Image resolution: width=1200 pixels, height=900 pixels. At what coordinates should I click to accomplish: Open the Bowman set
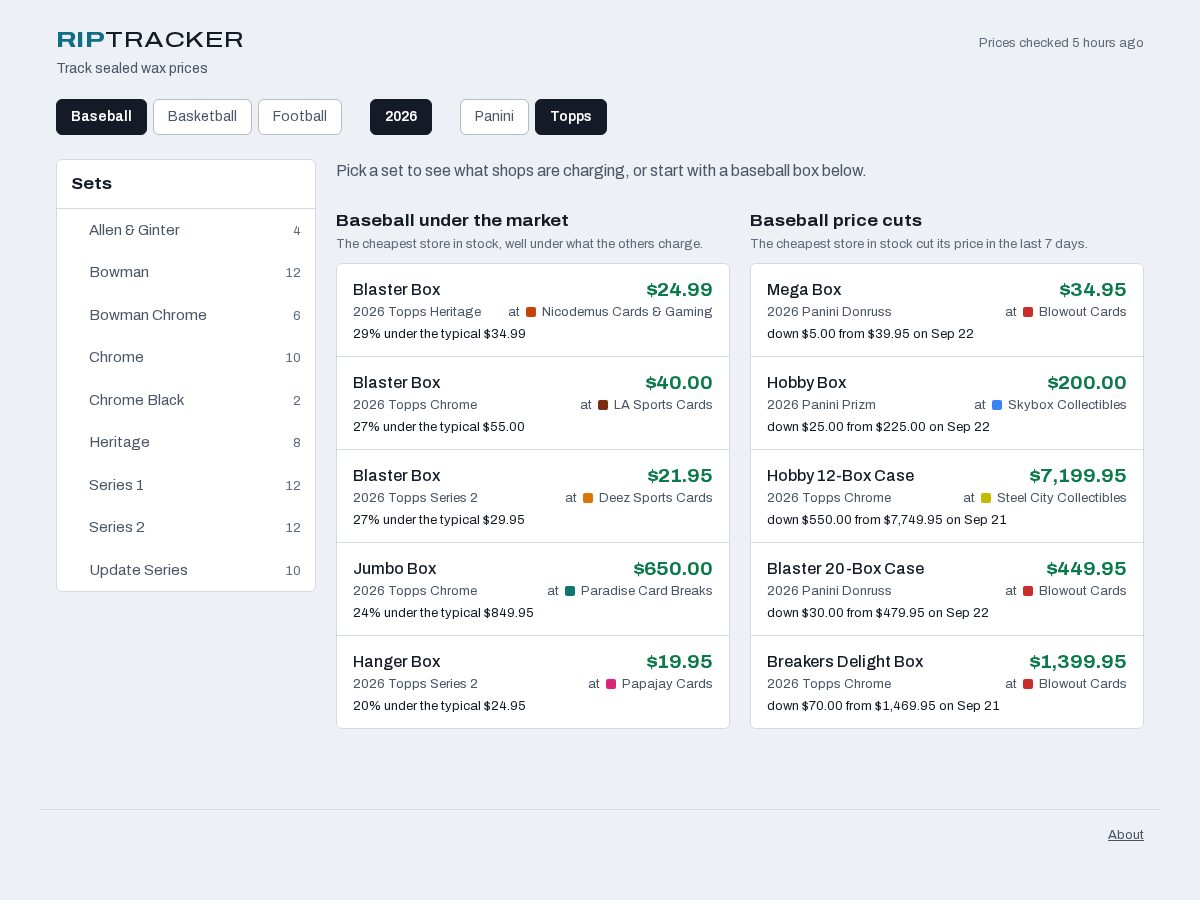(186, 272)
